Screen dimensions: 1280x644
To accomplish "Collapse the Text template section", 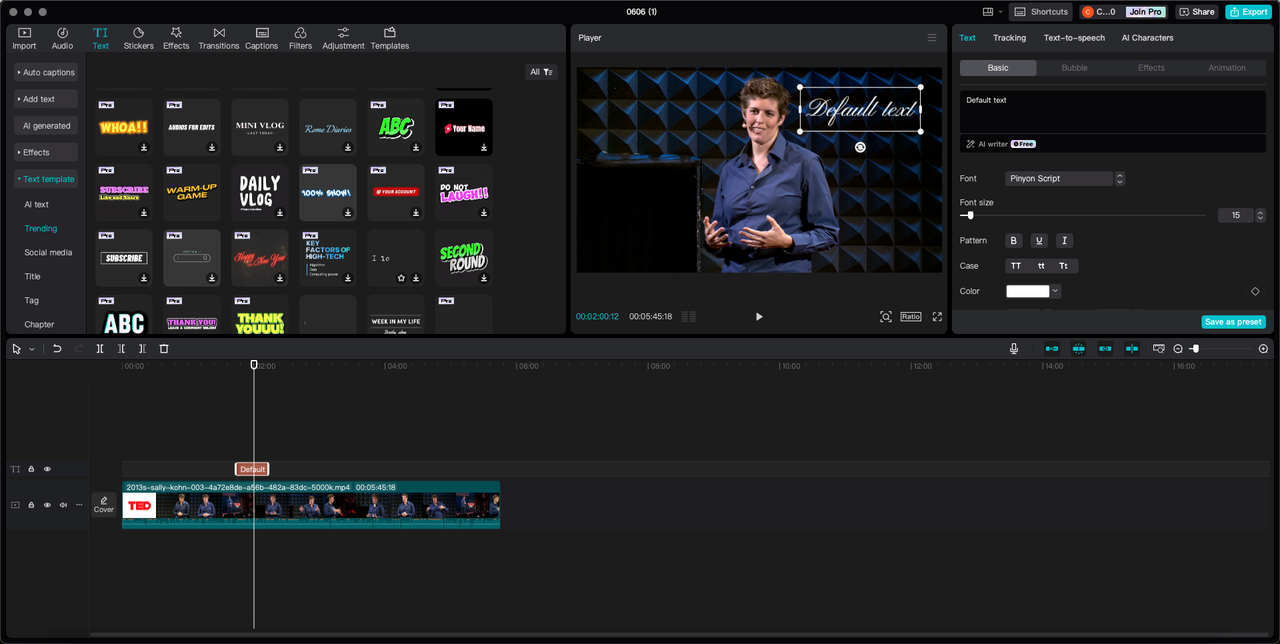I will [46, 179].
